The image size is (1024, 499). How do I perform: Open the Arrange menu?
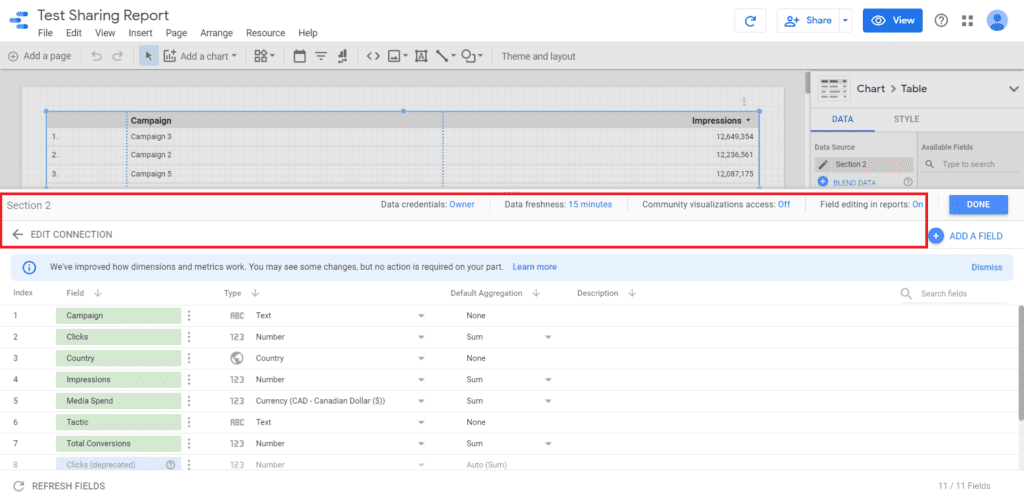(216, 33)
